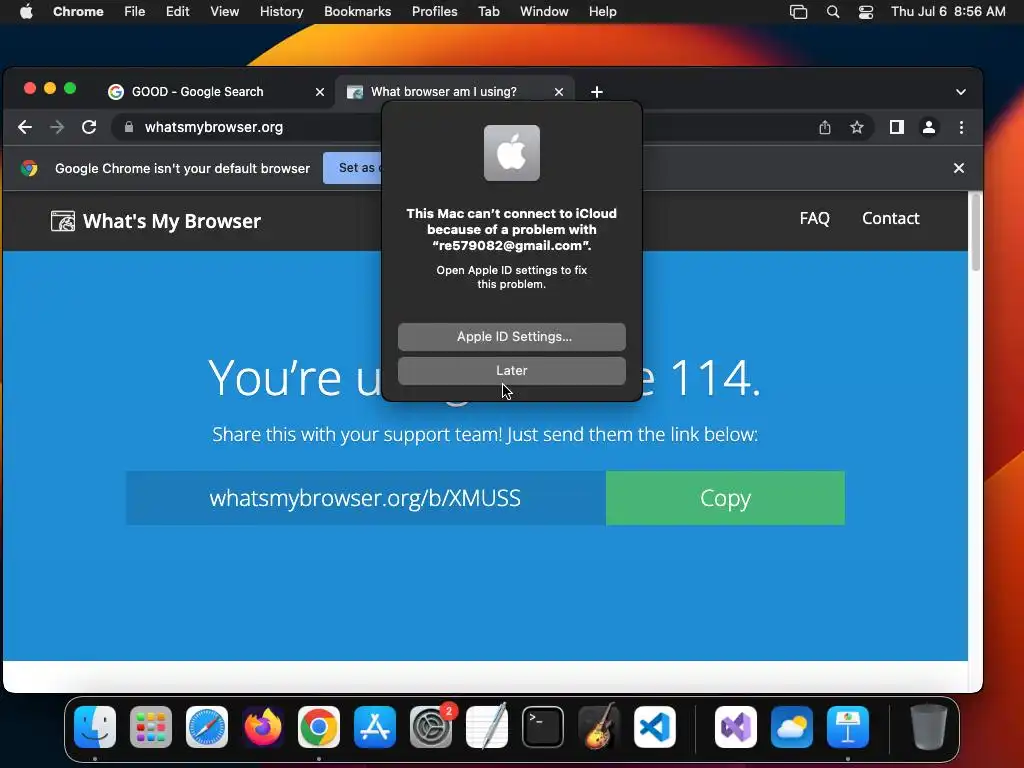View site info lock icon
1024x768 pixels.
[x=129, y=127]
